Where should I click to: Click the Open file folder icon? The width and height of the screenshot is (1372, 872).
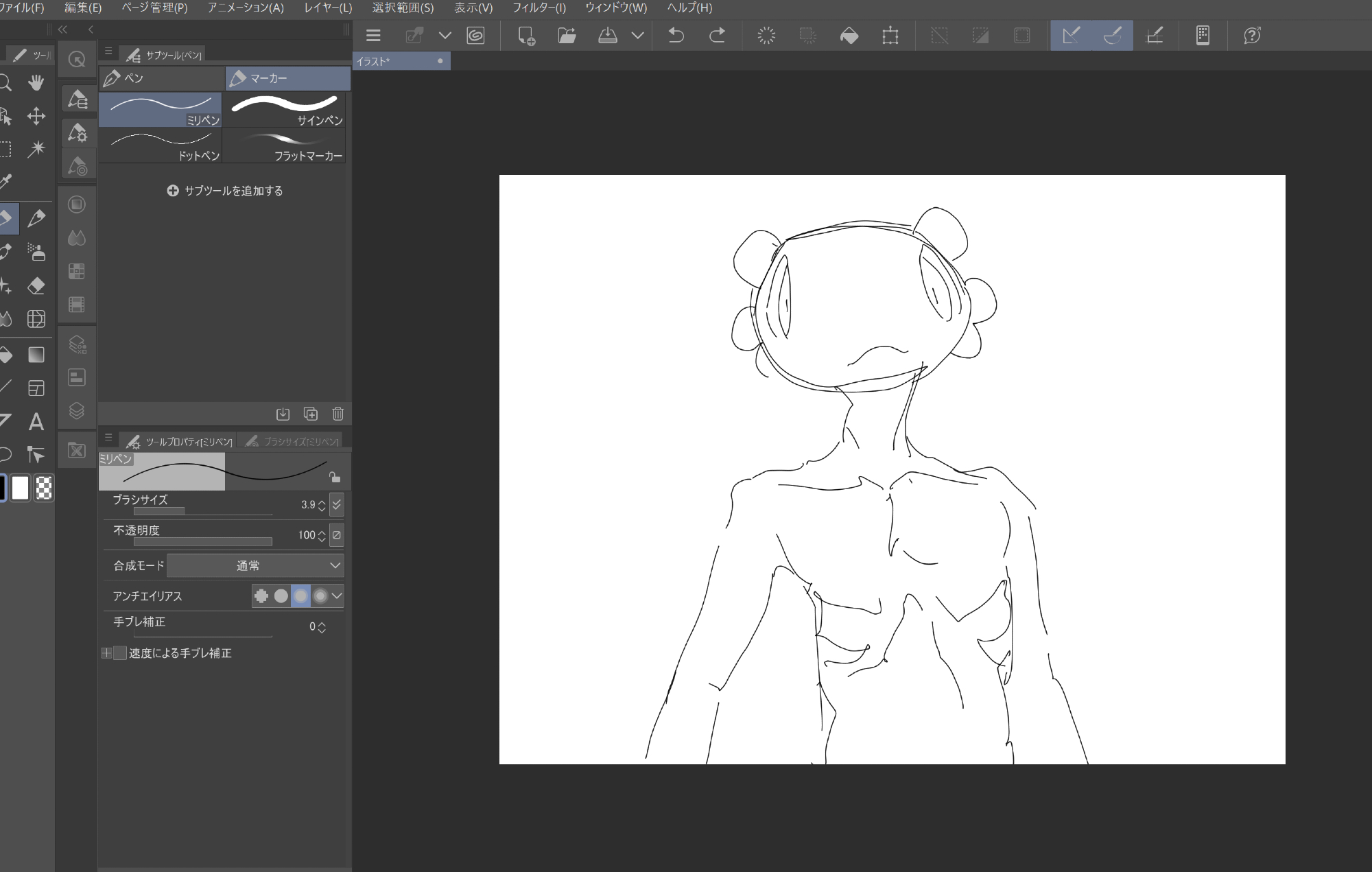click(567, 35)
